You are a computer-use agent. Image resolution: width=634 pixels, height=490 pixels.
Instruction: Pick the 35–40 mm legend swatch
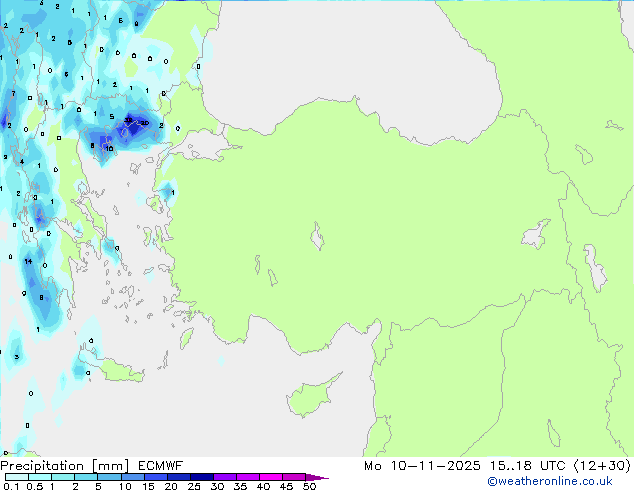click(247, 477)
